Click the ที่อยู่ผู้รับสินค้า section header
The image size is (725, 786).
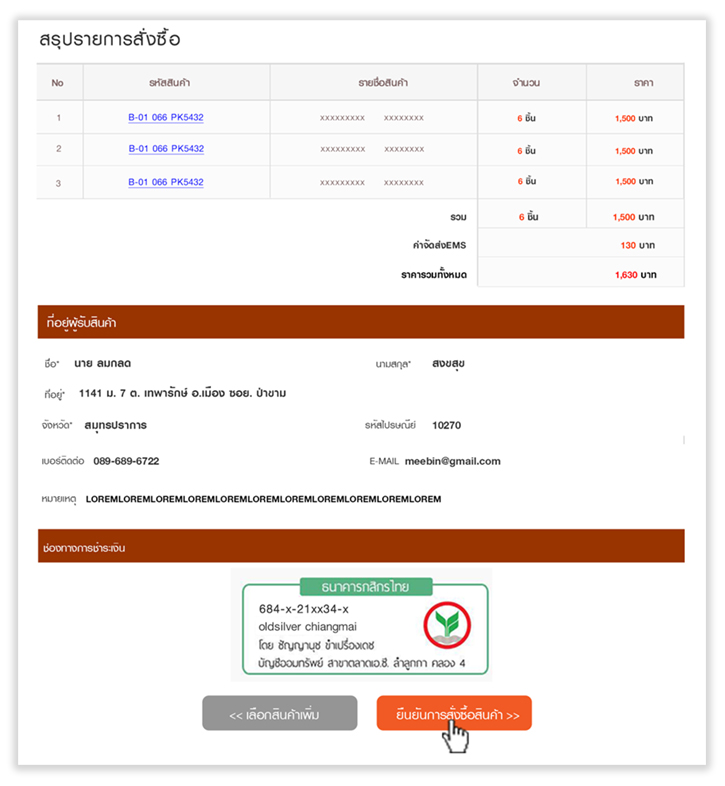(361, 322)
